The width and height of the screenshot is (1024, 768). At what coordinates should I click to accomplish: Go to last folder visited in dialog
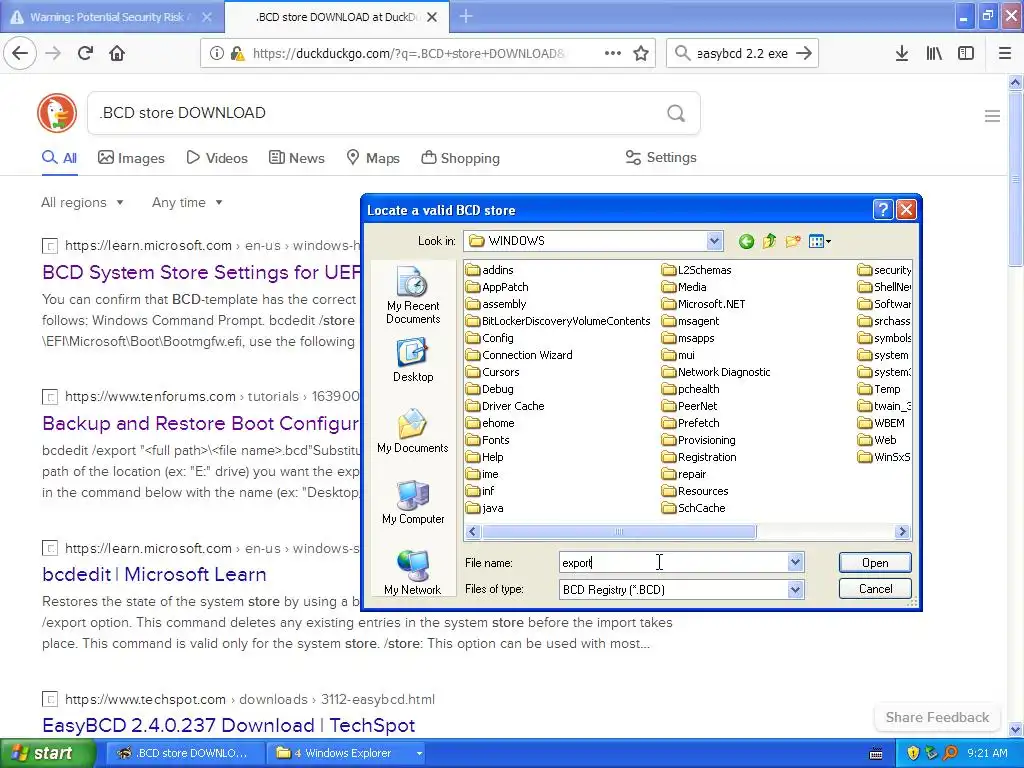(x=746, y=242)
